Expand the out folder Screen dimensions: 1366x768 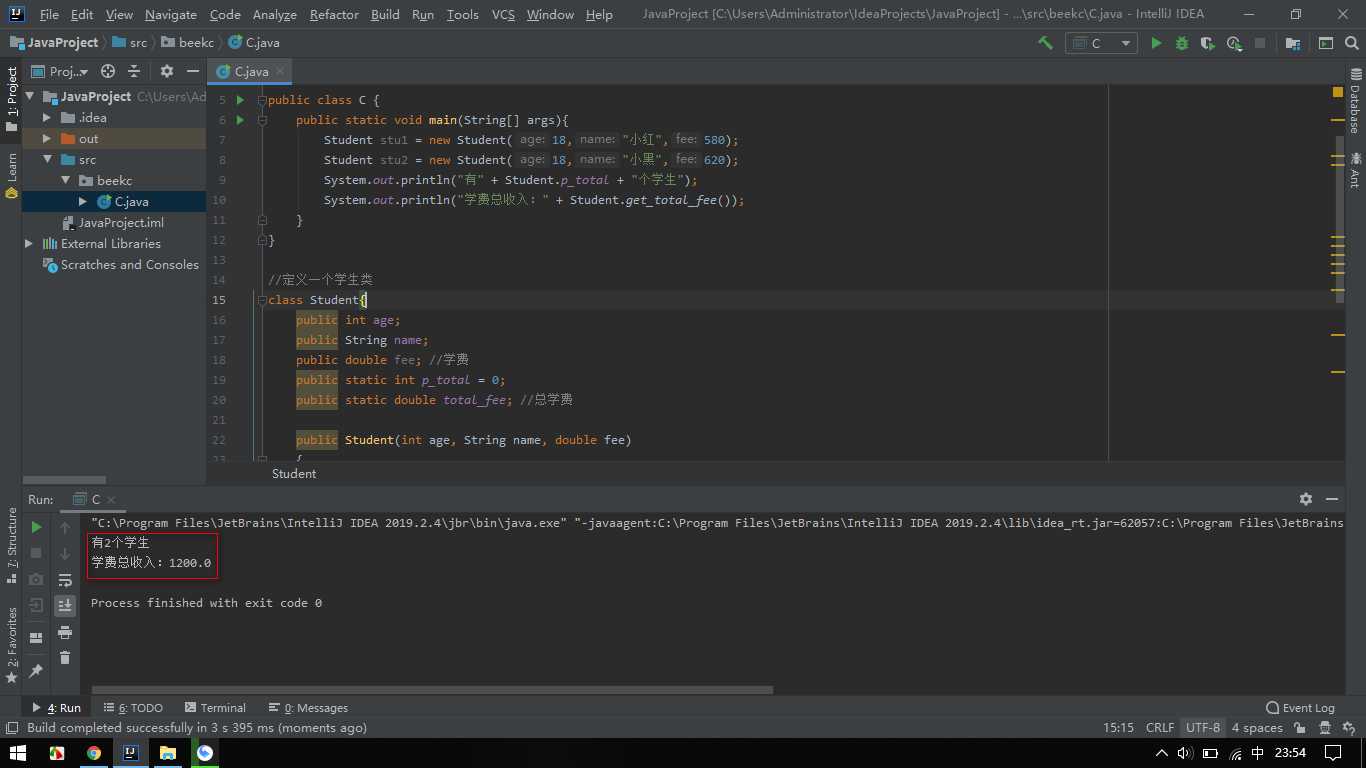click(47, 138)
